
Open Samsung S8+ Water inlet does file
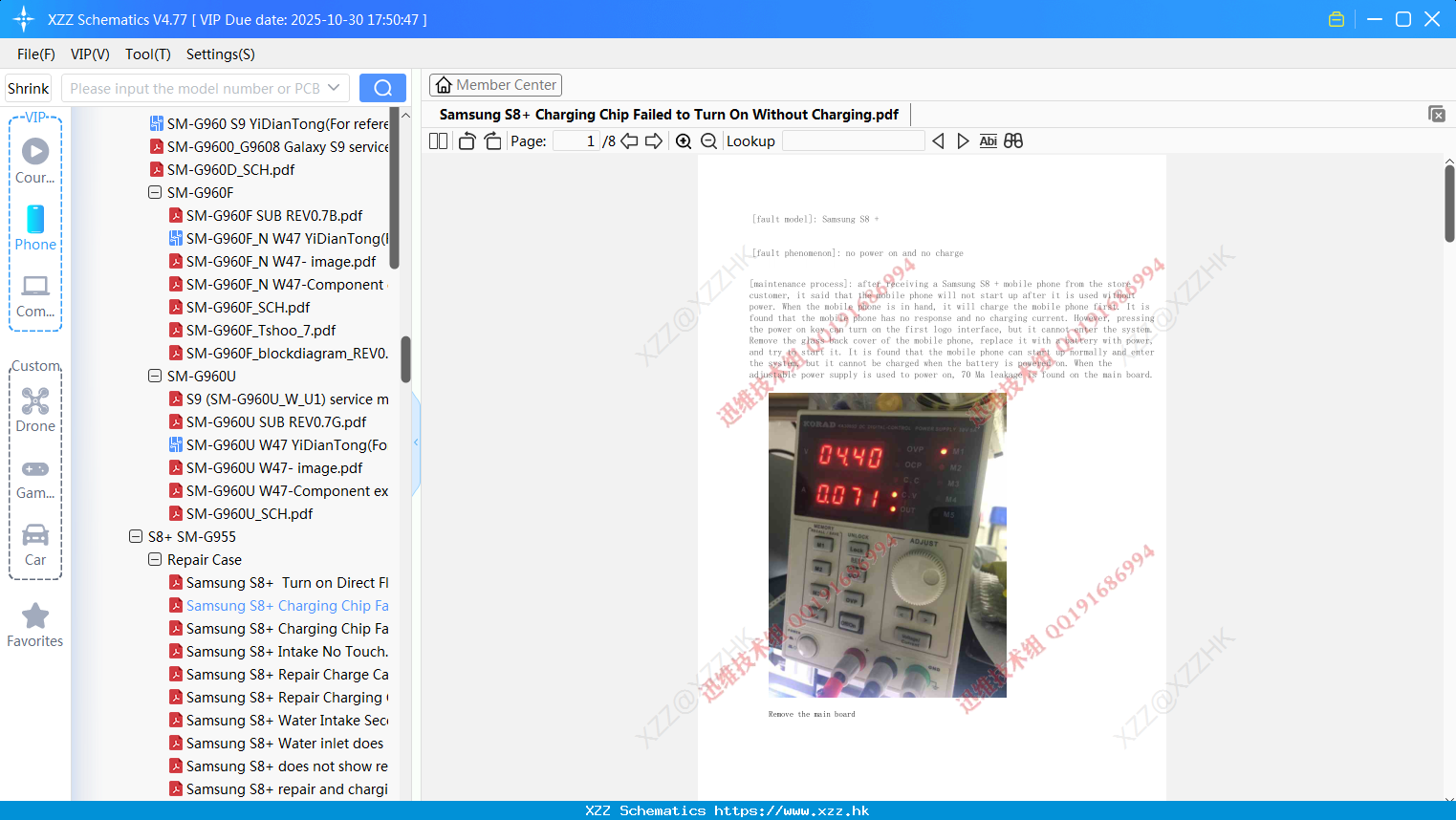pyautogui.click(x=276, y=743)
